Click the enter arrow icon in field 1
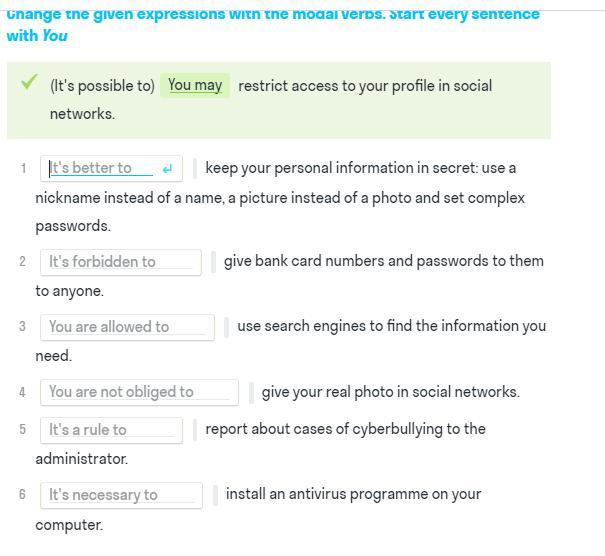 click(167, 169)
